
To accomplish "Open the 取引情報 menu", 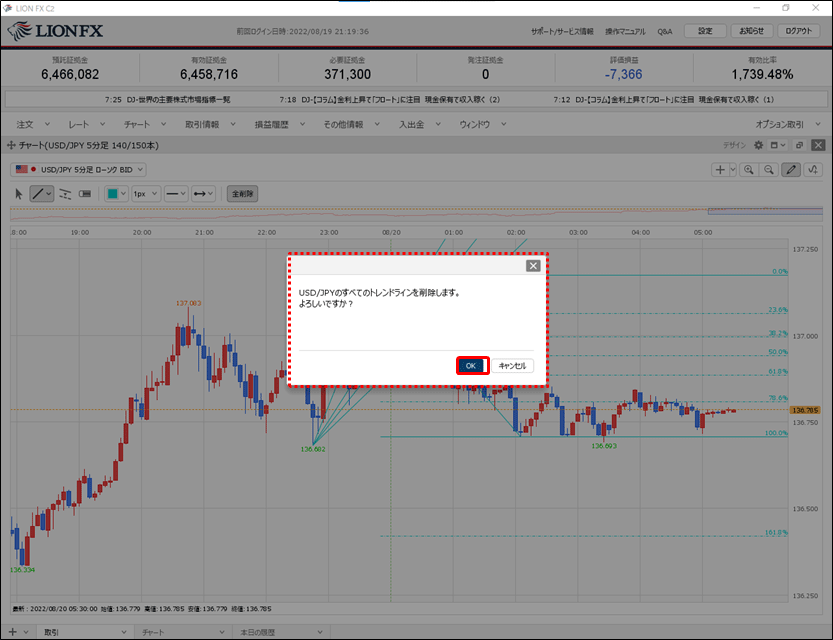I will tap(210, 124).
